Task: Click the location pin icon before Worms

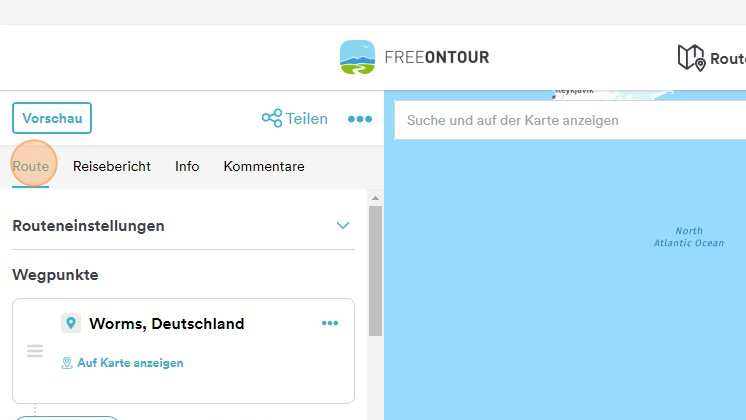Action: coord(71,323)
